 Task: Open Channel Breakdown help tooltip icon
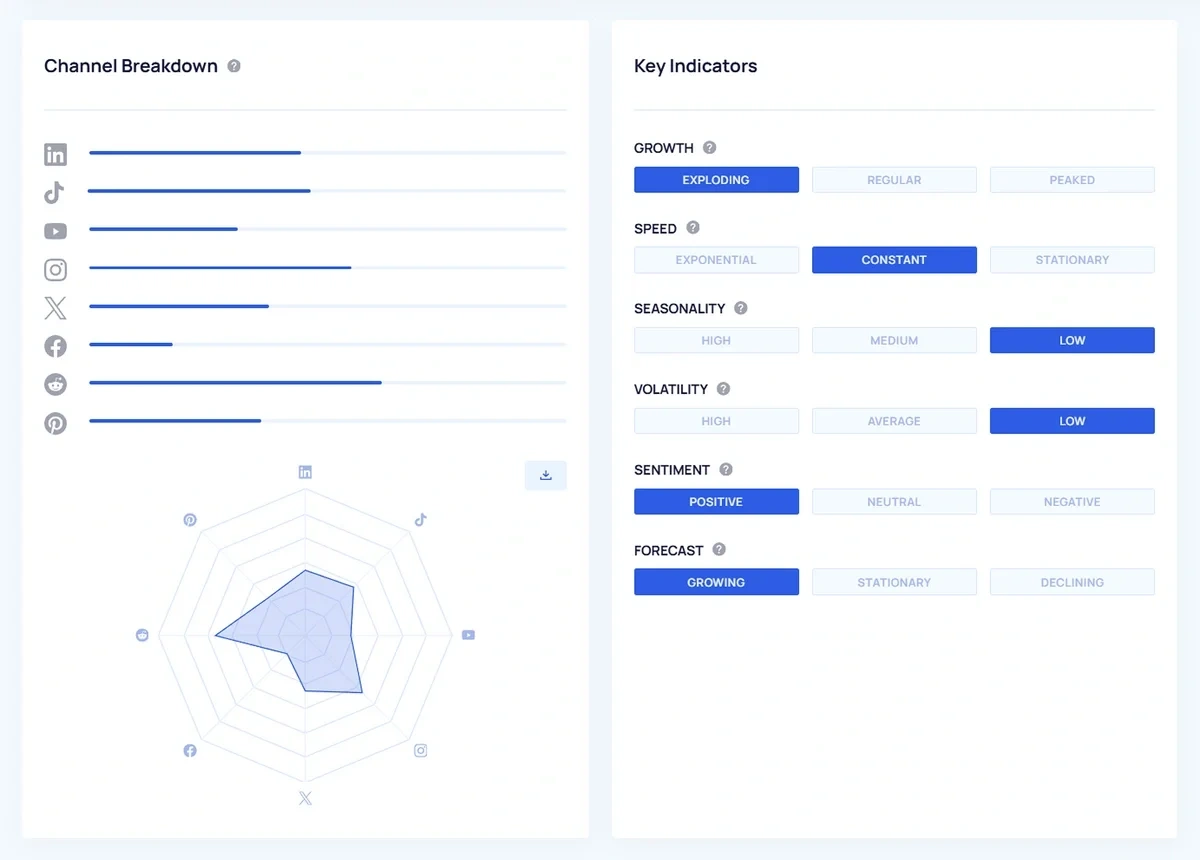point(234,66)
